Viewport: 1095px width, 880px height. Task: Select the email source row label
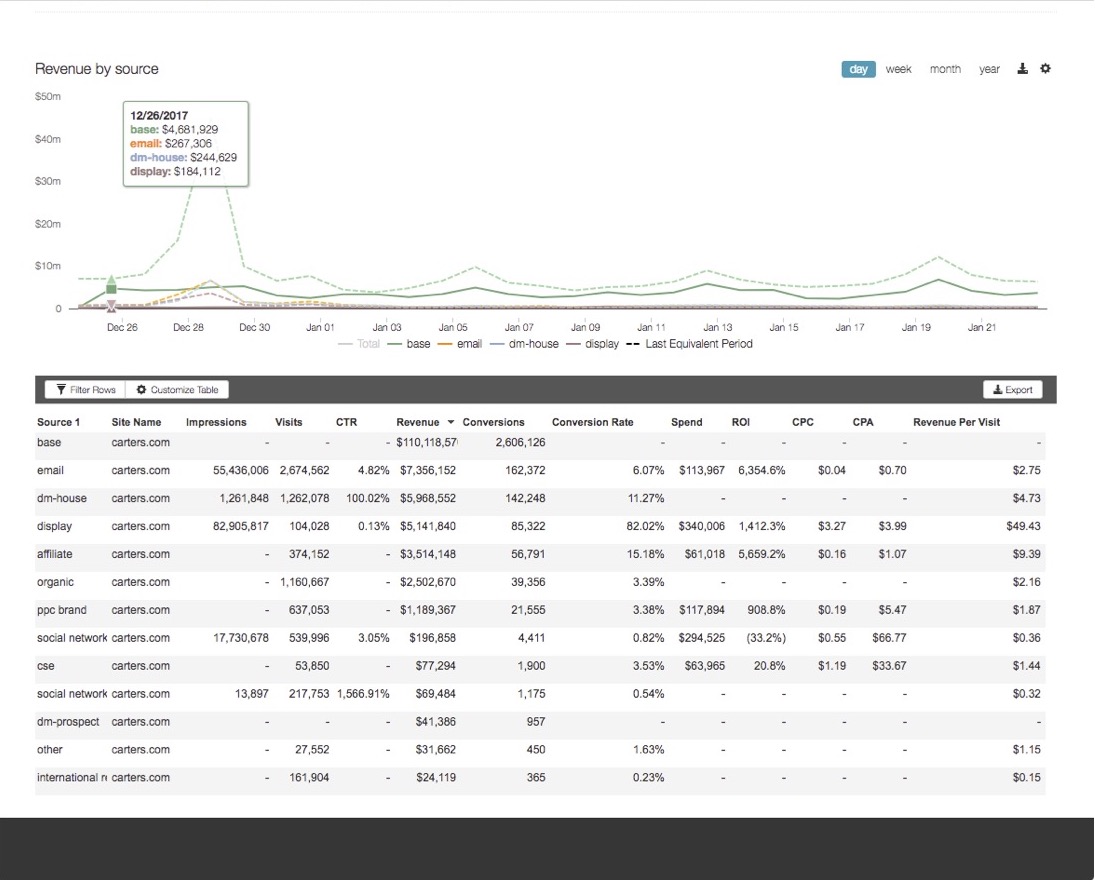point(50,470)
